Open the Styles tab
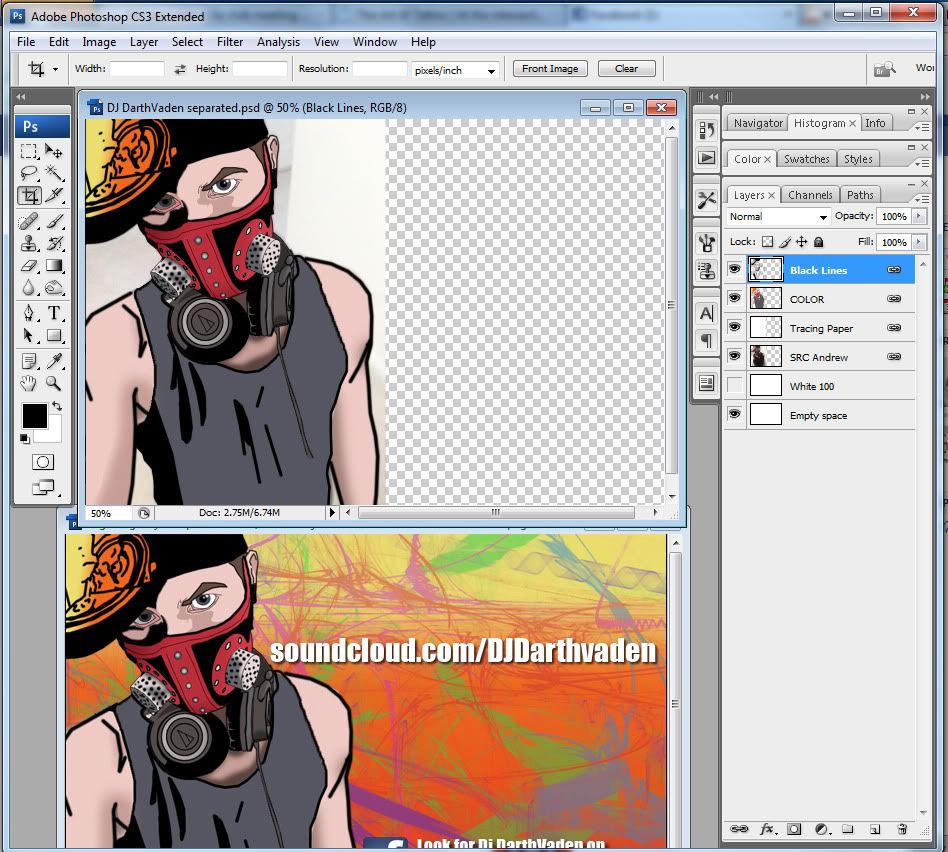The height and width of the screenshot is (852, 948). [x=858, y=158]
